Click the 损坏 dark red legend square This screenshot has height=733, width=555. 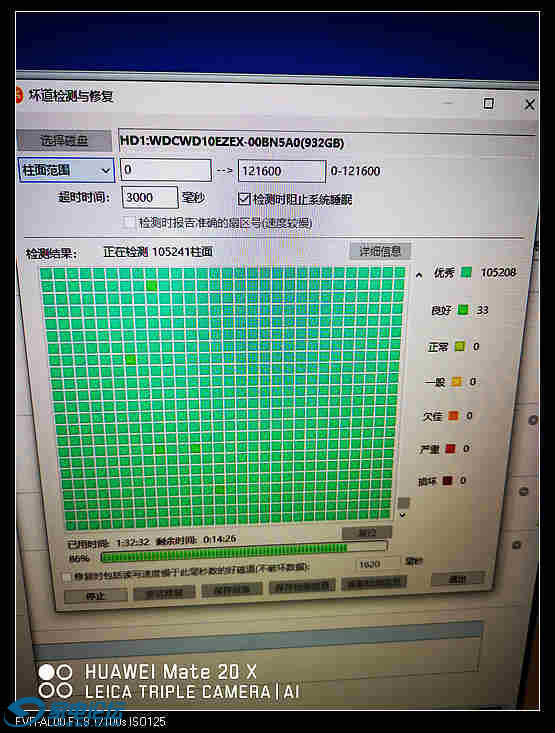tap(447, 480)
